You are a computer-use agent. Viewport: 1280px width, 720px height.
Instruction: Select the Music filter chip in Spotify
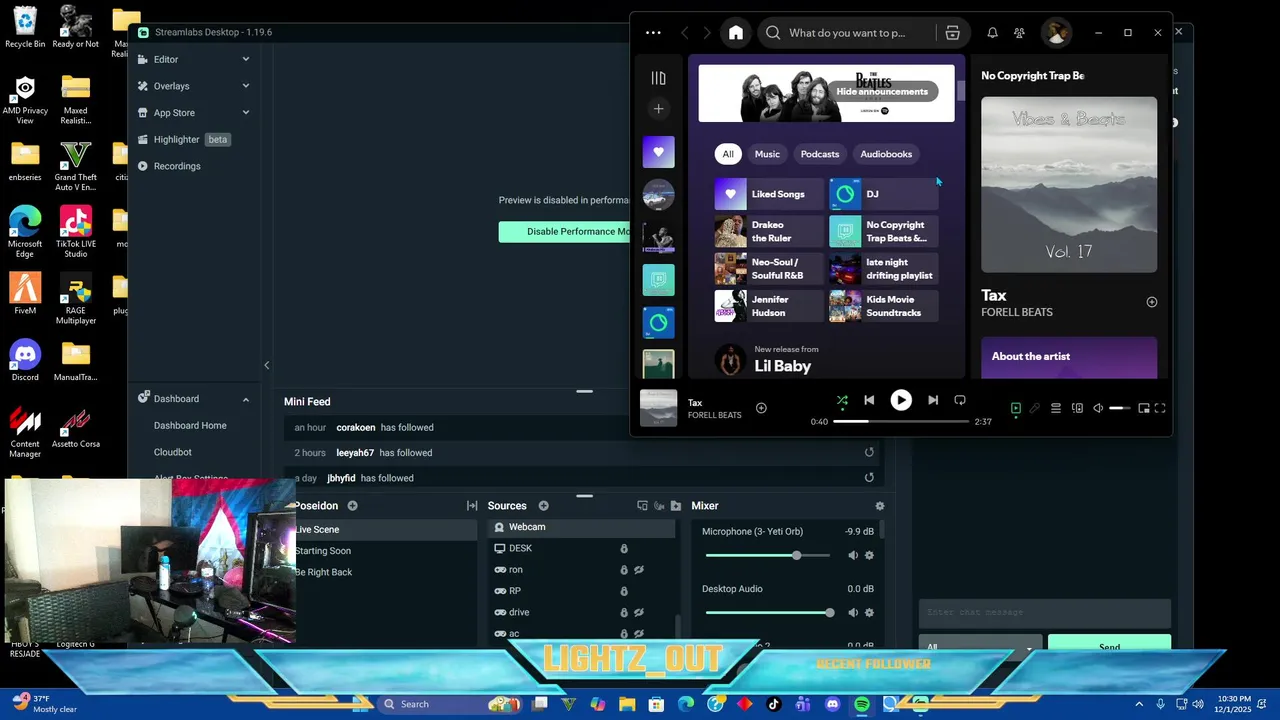coord(767,154)
